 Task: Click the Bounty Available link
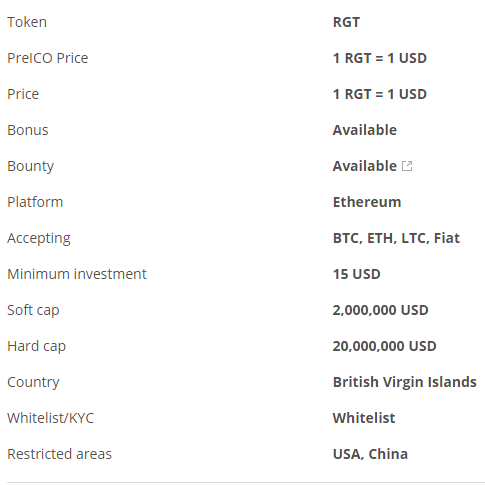coord(365,166)
